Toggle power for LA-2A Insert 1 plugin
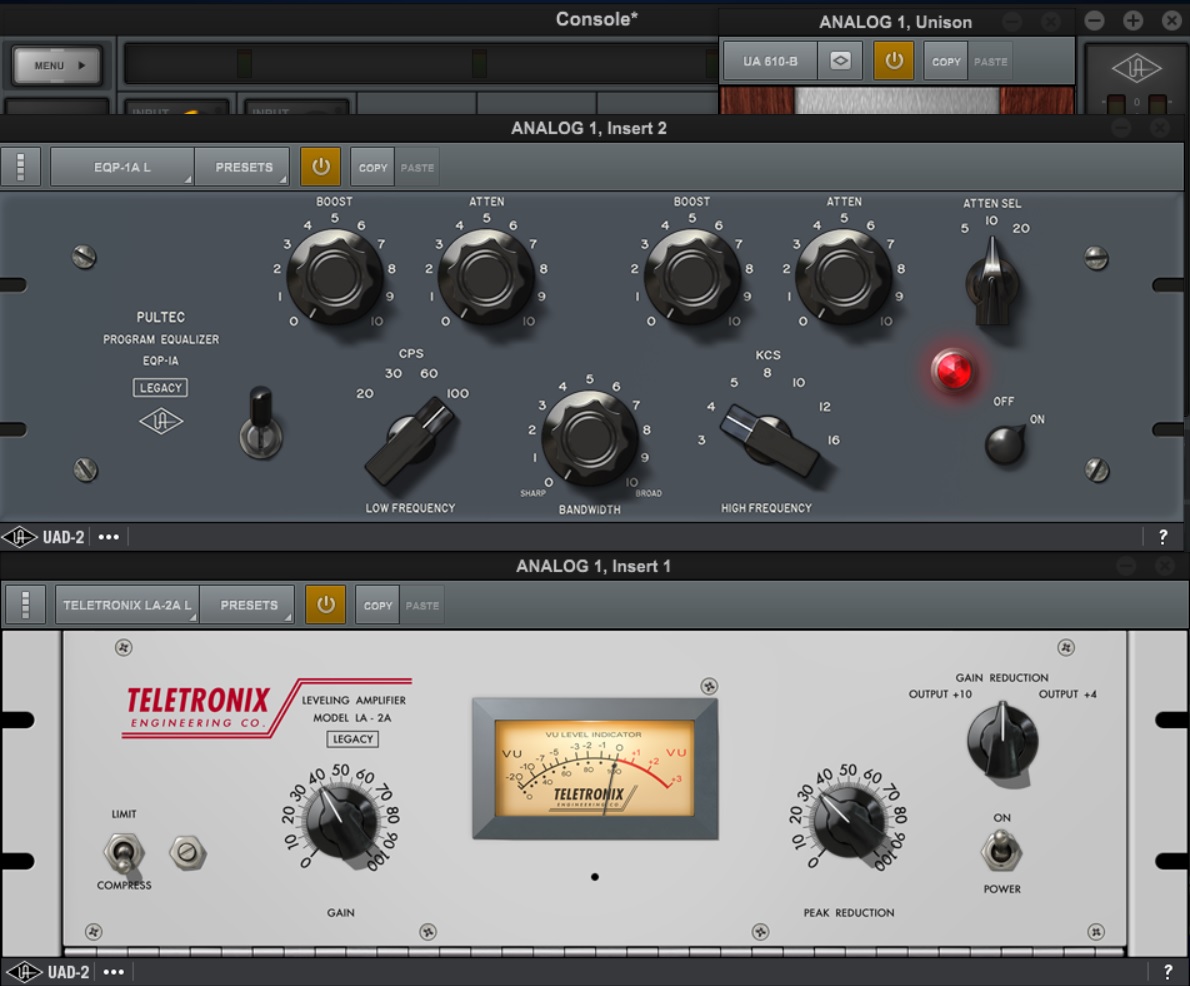 point(326,604)
